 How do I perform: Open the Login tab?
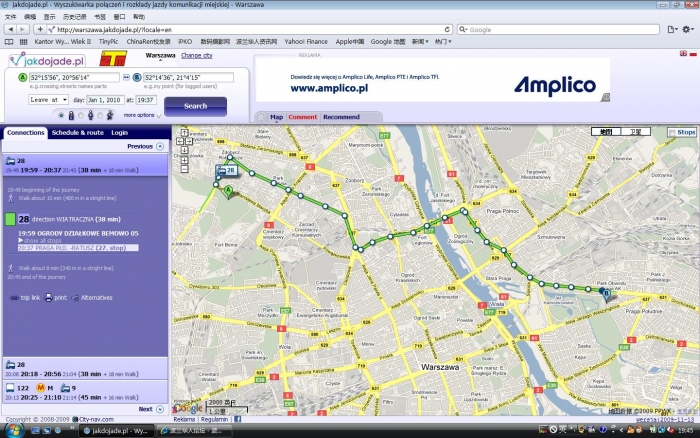click(119, 133)
